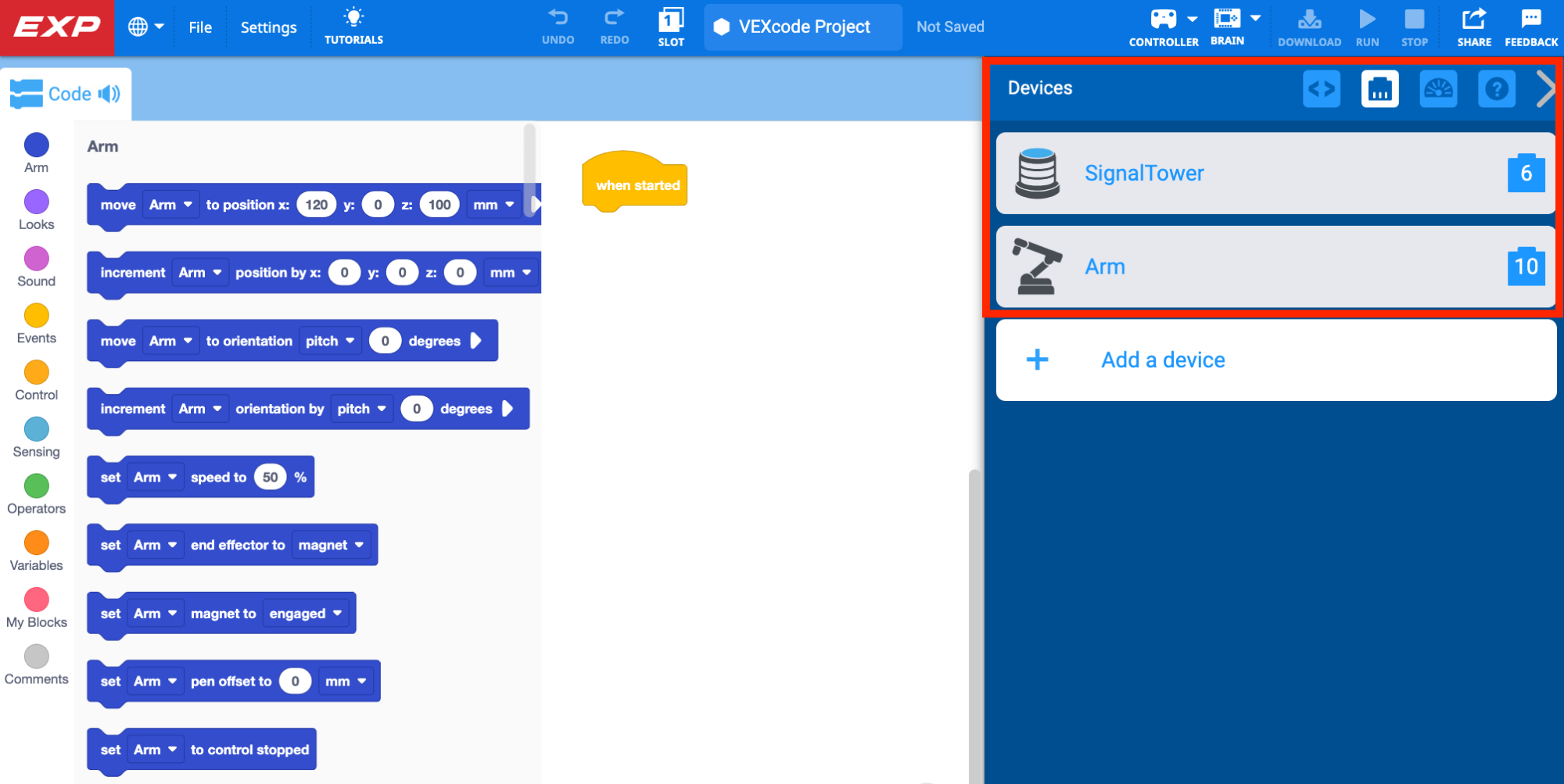
Task: Open the Feedback window
Action: point(1531,27)
